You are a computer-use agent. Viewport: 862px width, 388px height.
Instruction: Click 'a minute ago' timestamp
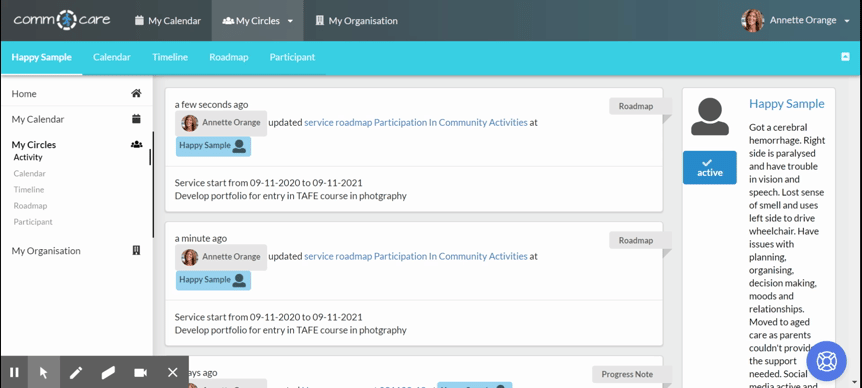[x=201, y=239]
